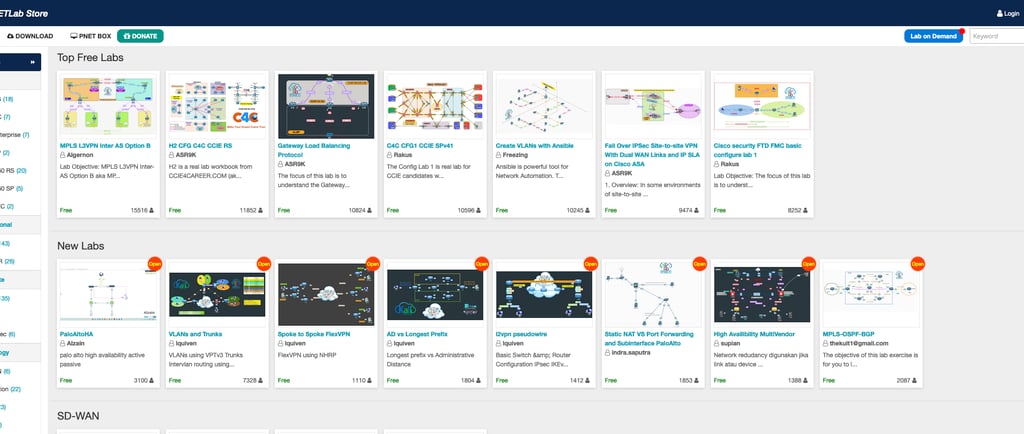Click the H2 CFG C4C topology thumbnail
Viewport: 1024px width, 434px height.
tap(217, 104)
